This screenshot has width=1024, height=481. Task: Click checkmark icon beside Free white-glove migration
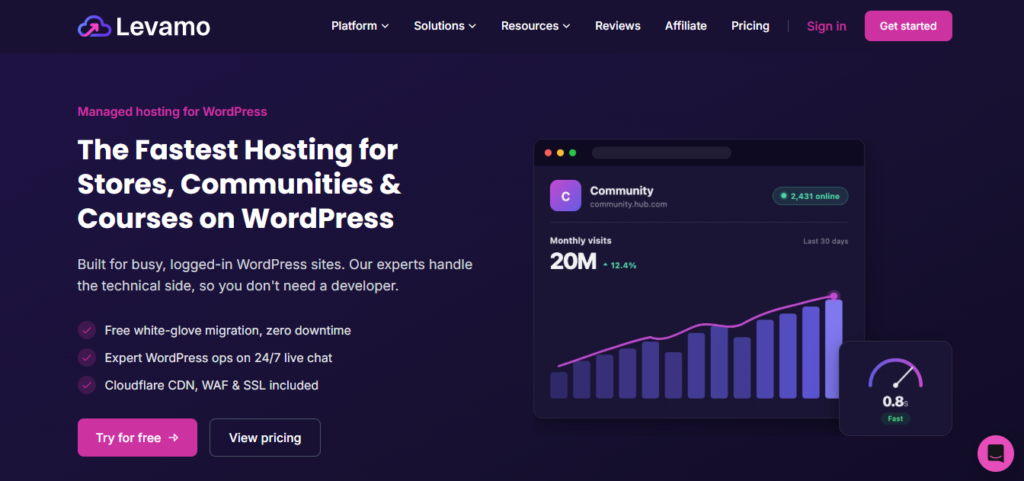tap(87, 330)
